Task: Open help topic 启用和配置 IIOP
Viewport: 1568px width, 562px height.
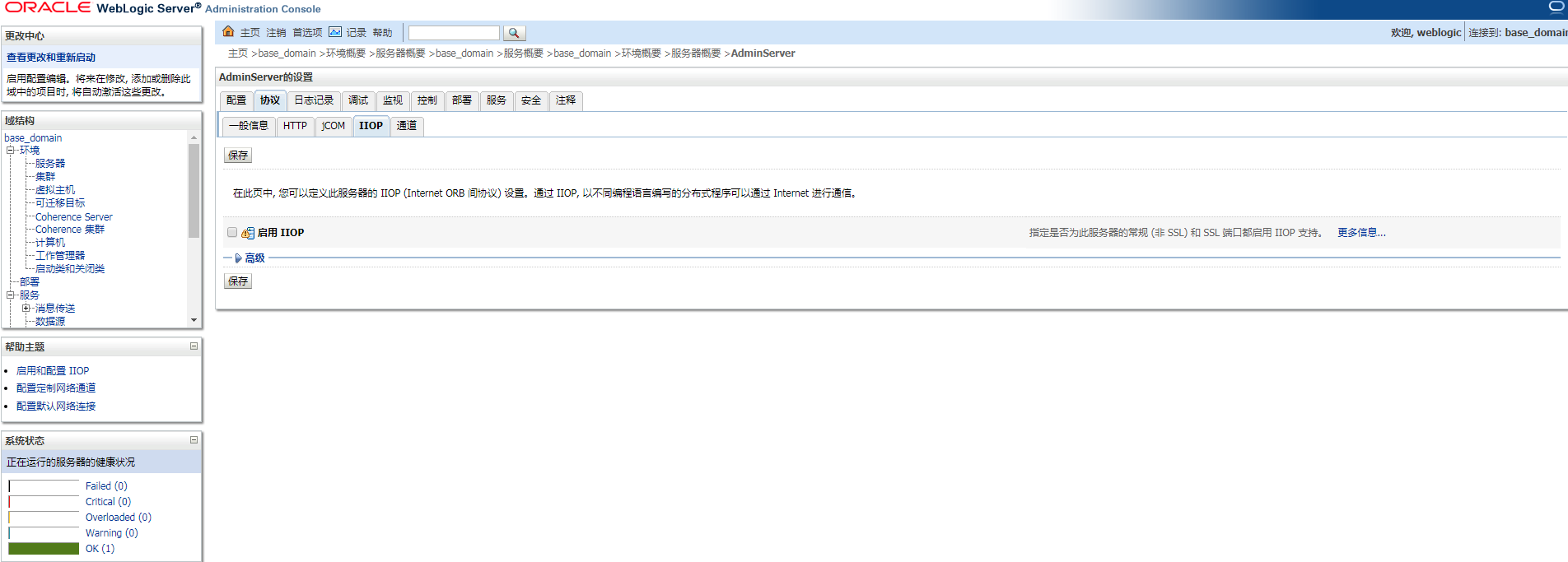Action: (53, 371)
